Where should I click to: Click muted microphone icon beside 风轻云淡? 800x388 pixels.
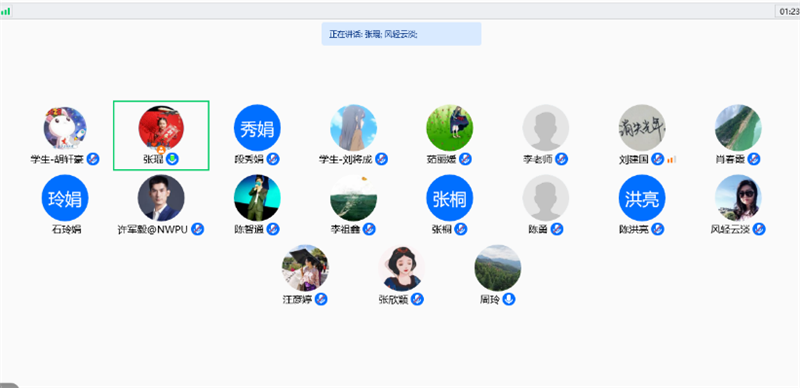pos(759,229)
